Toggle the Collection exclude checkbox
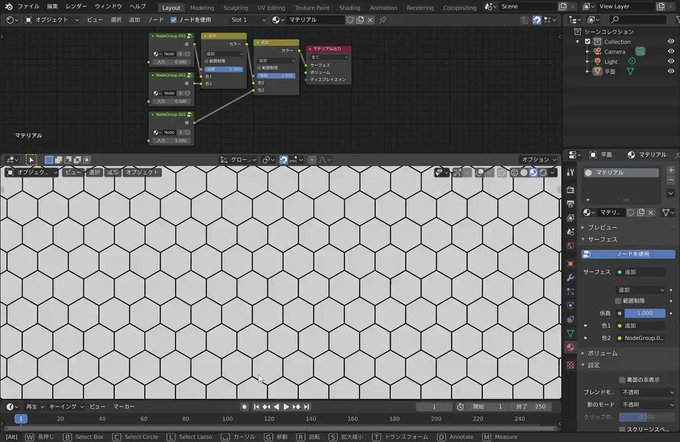680x442 pixels. click(588, 42)
